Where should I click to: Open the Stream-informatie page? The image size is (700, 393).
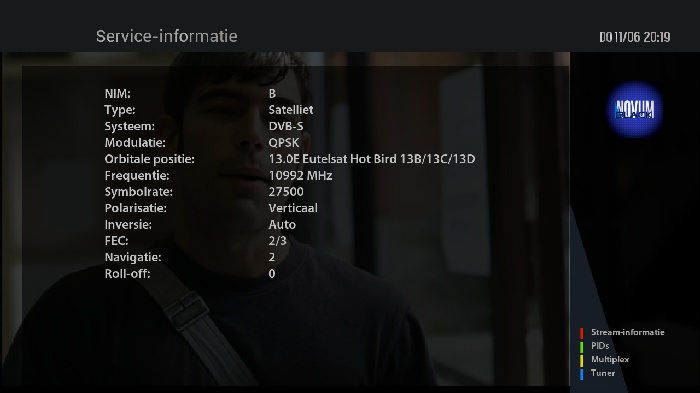point(627,332)
